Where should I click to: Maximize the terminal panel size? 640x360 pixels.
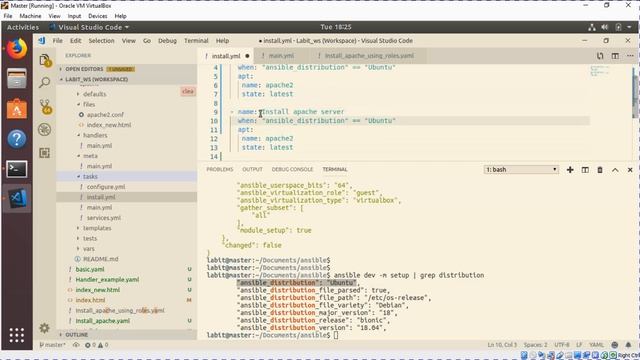click(615, 170)
